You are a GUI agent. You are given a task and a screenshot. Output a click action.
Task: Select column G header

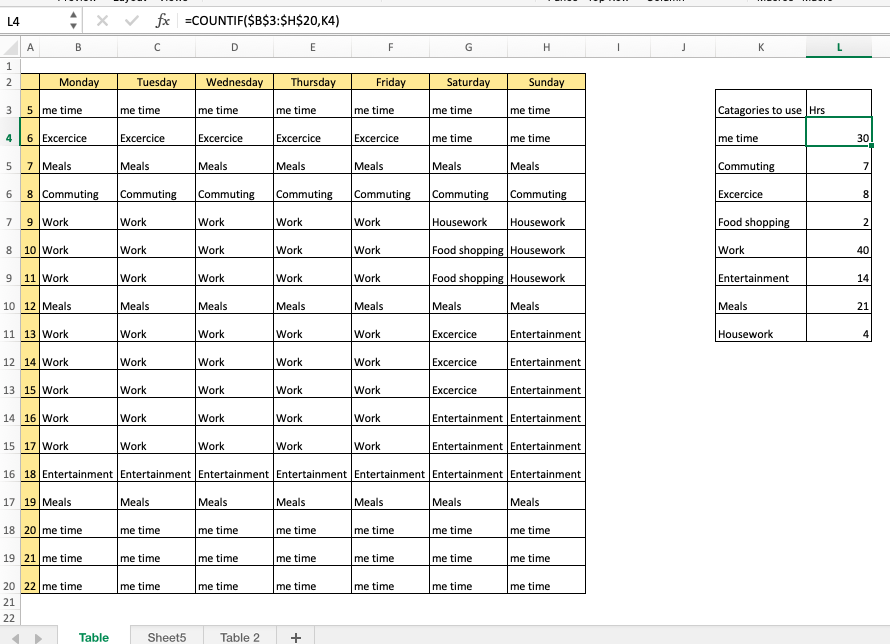[x=469, y=48]
